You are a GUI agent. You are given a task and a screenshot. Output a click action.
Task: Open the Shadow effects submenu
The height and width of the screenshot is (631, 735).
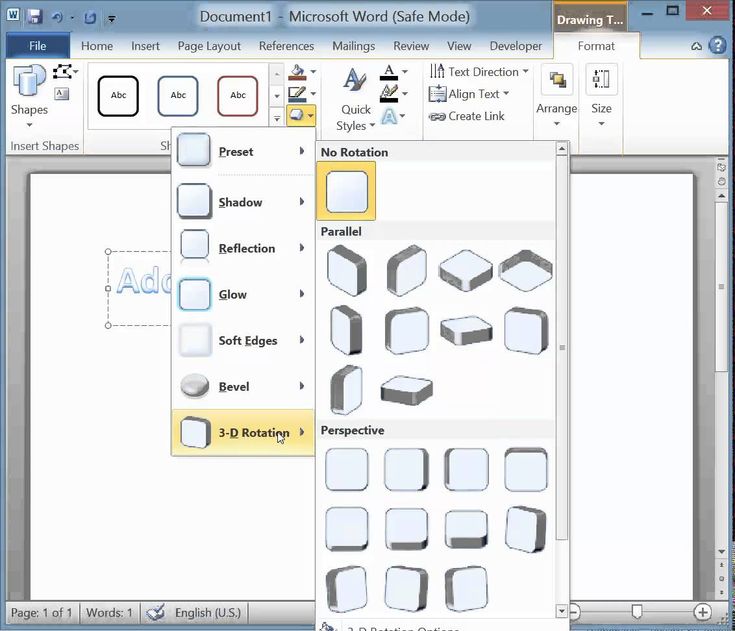coord(242,202)
